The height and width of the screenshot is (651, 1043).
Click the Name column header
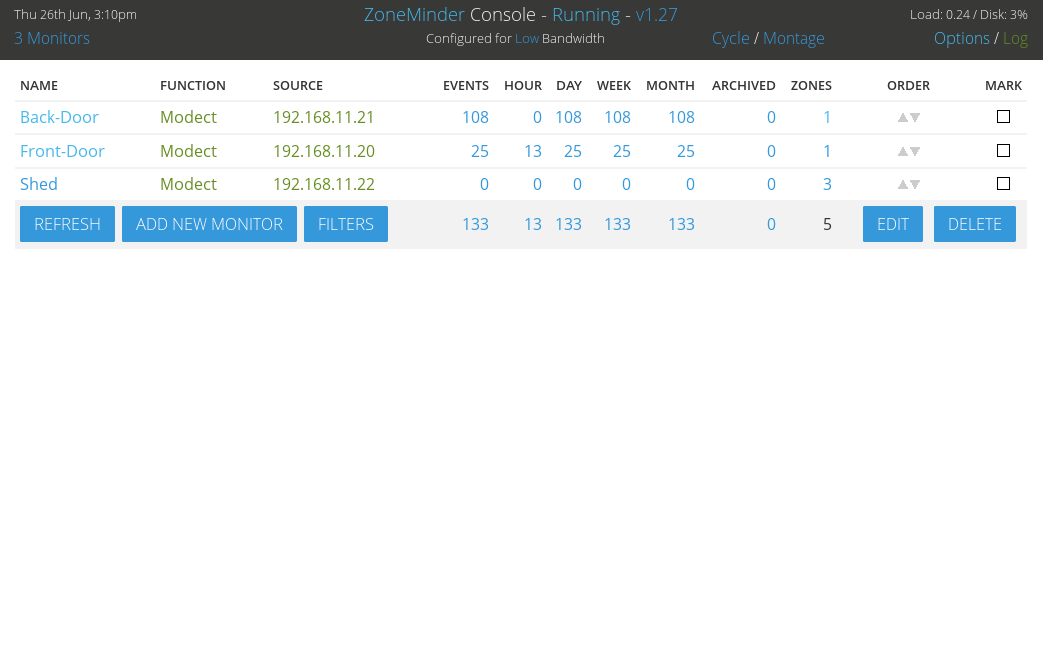[x=39, y=85]
